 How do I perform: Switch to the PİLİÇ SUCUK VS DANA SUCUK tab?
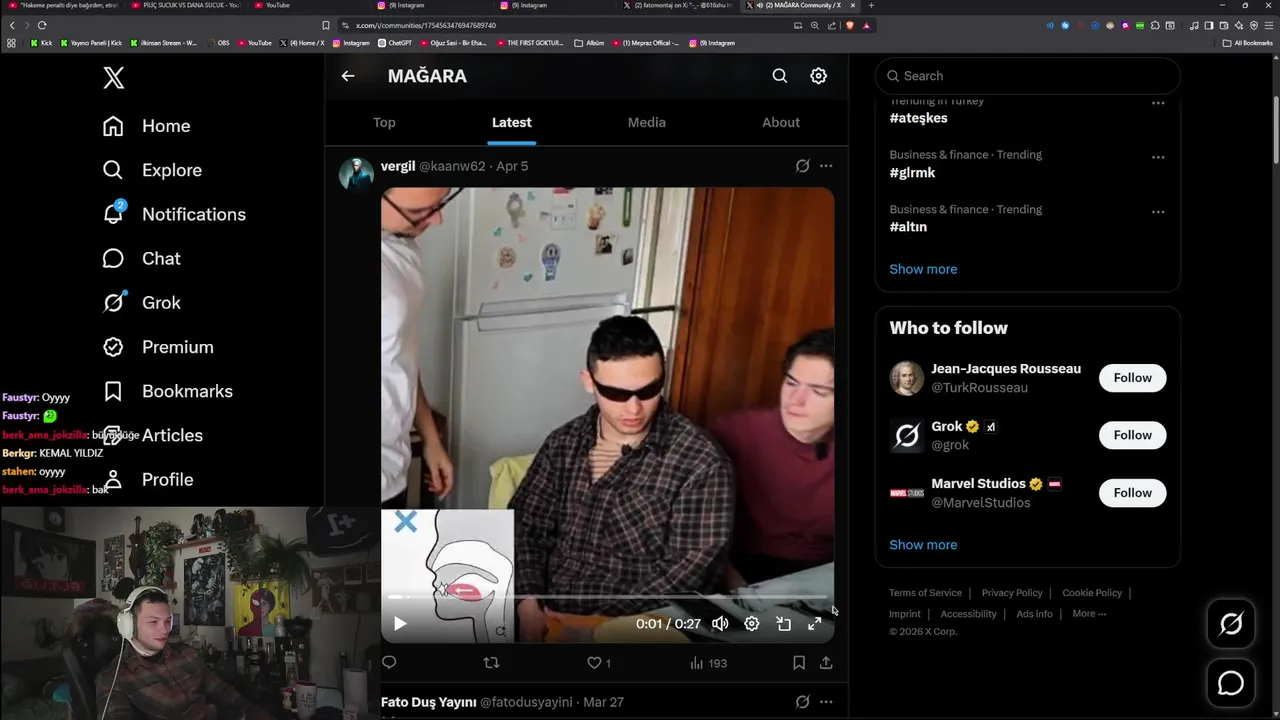(x=186, y=5)
